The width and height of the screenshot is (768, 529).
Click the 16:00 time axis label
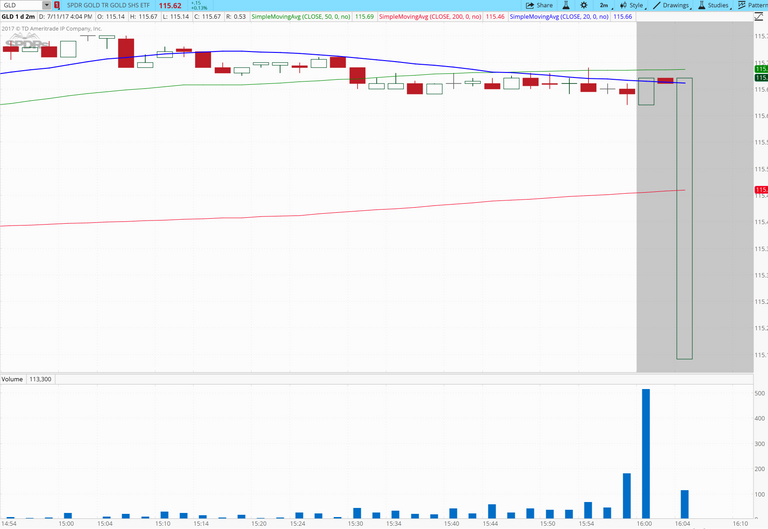coord(644,524)
